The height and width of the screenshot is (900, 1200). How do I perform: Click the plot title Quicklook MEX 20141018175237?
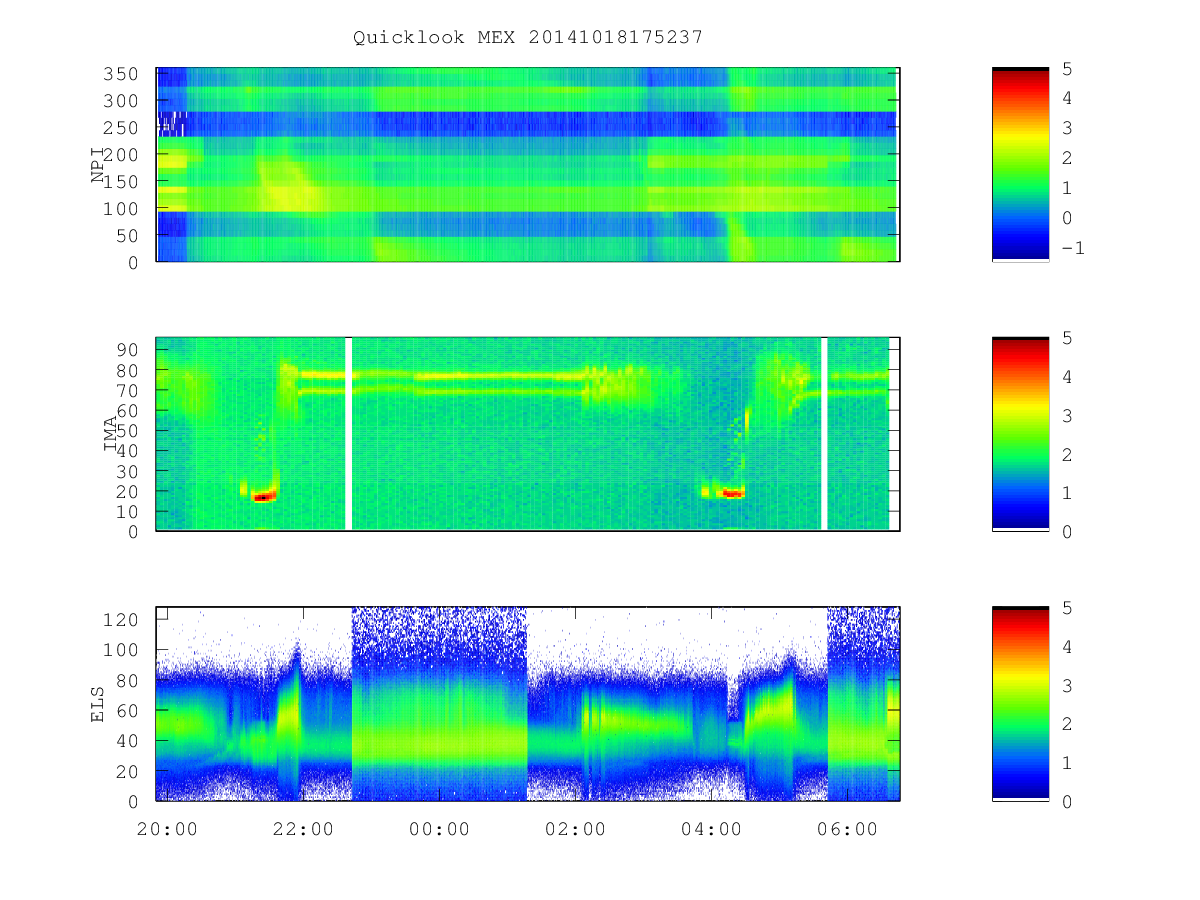point(528,37)
